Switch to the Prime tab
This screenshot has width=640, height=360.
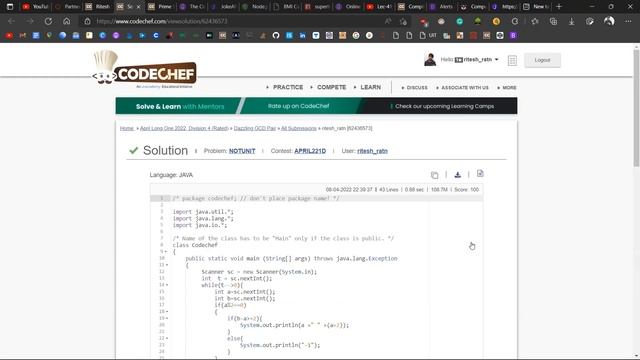click(160, 7)
